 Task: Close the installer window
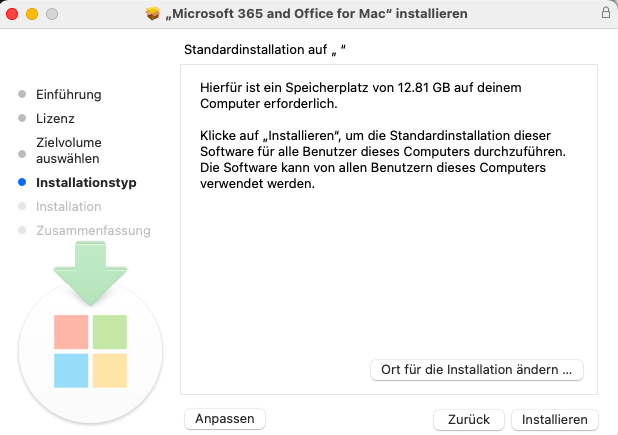[14, 14]
